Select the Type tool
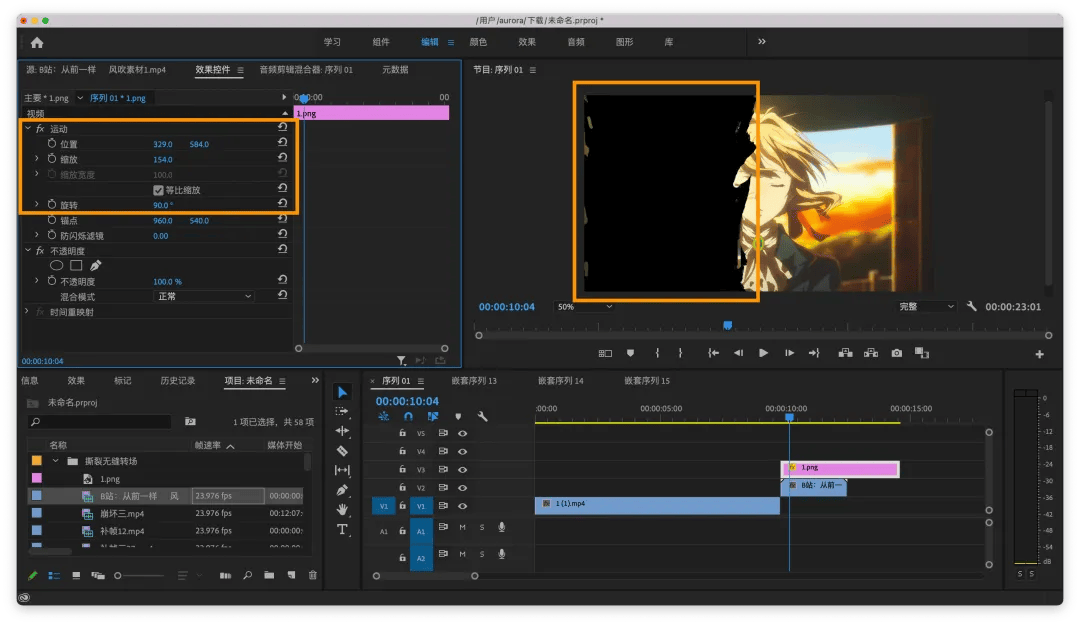The height and width of the screenshot is (625, 1080). (x=342, y=529)
